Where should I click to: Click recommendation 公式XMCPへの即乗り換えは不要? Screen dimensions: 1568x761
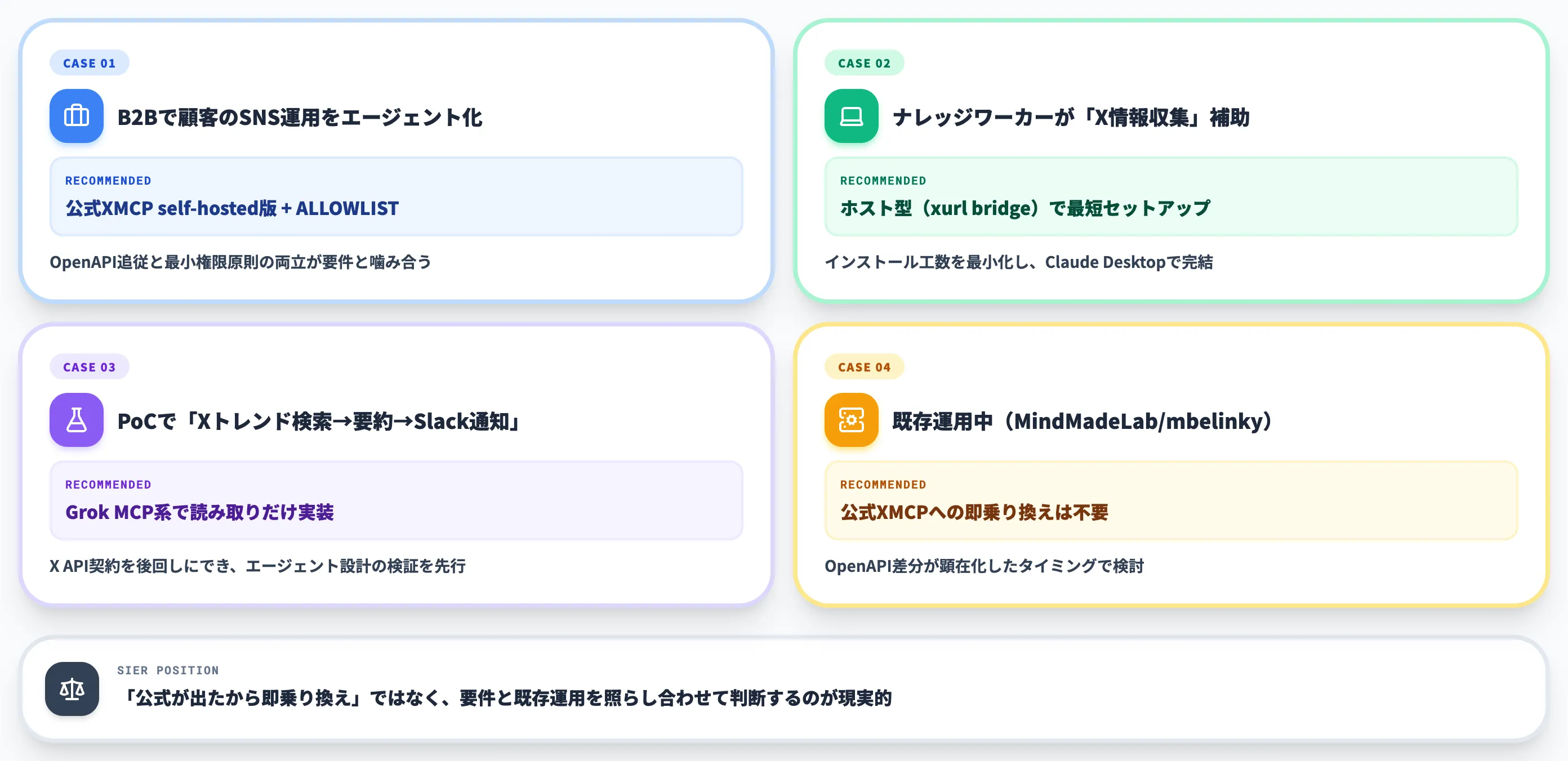tap(974, 512)
